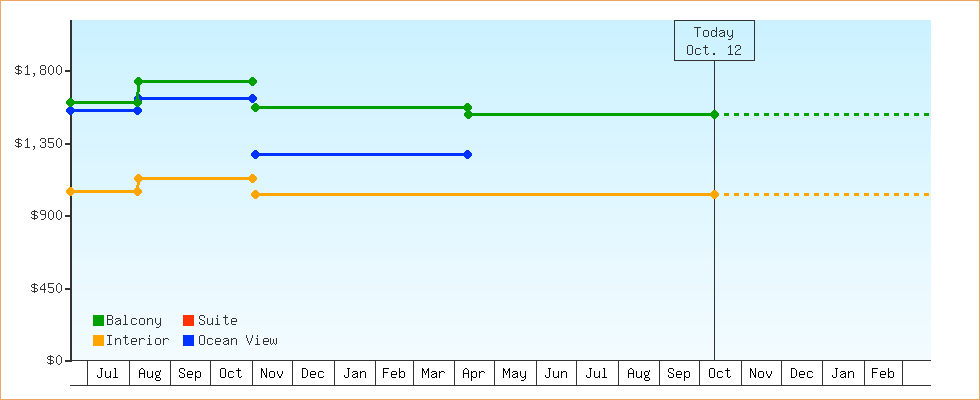Select the Mar month label
The image size is (980, 400).
[x=433, y=374]
